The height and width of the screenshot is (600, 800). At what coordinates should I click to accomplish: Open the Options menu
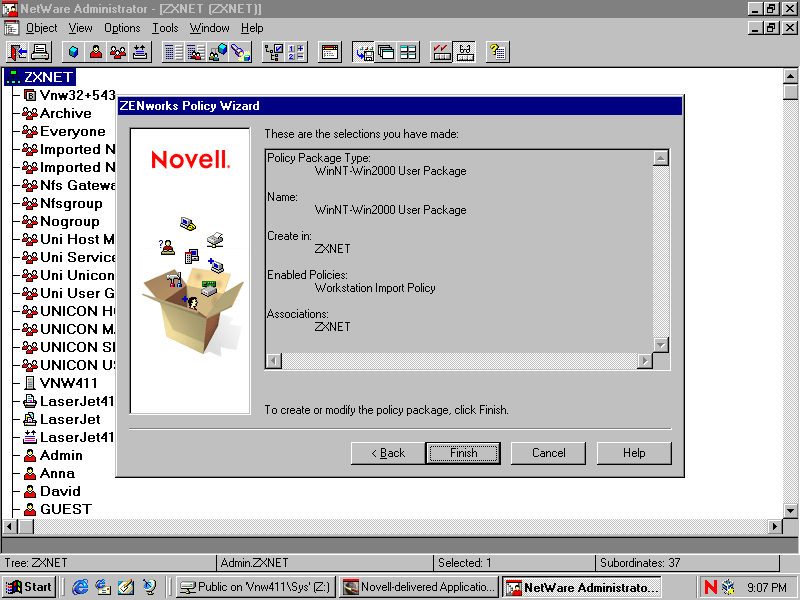122,28
